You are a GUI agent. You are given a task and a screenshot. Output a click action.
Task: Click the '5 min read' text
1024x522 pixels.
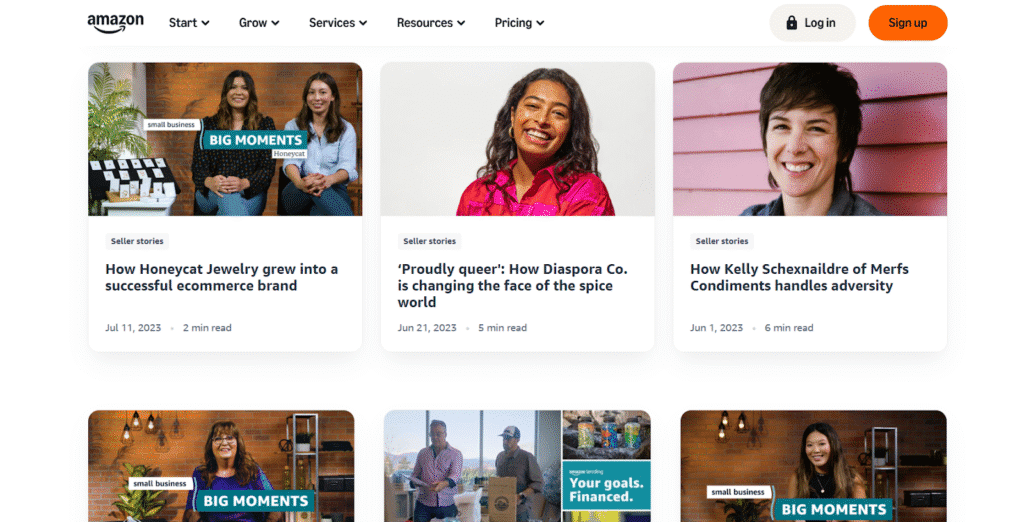(502, 328)
